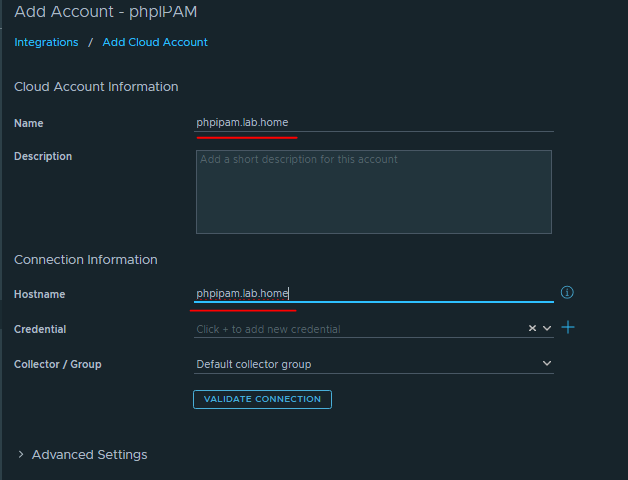The width and height of the screenshot is (628, 480).
Task: Click the info icon beside Hostname field
Action: point(567,293)
